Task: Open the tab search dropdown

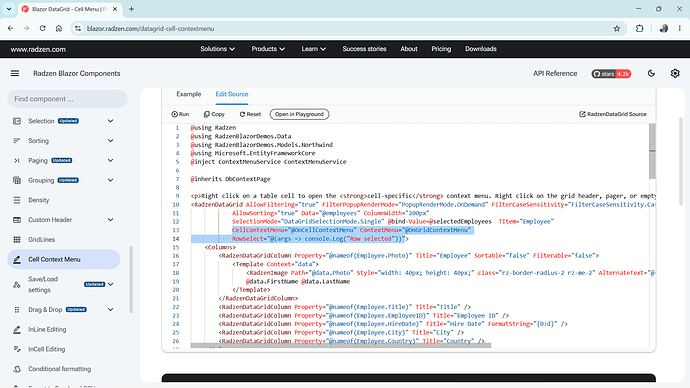Action: pyautogui.click(x=9, y=9)
